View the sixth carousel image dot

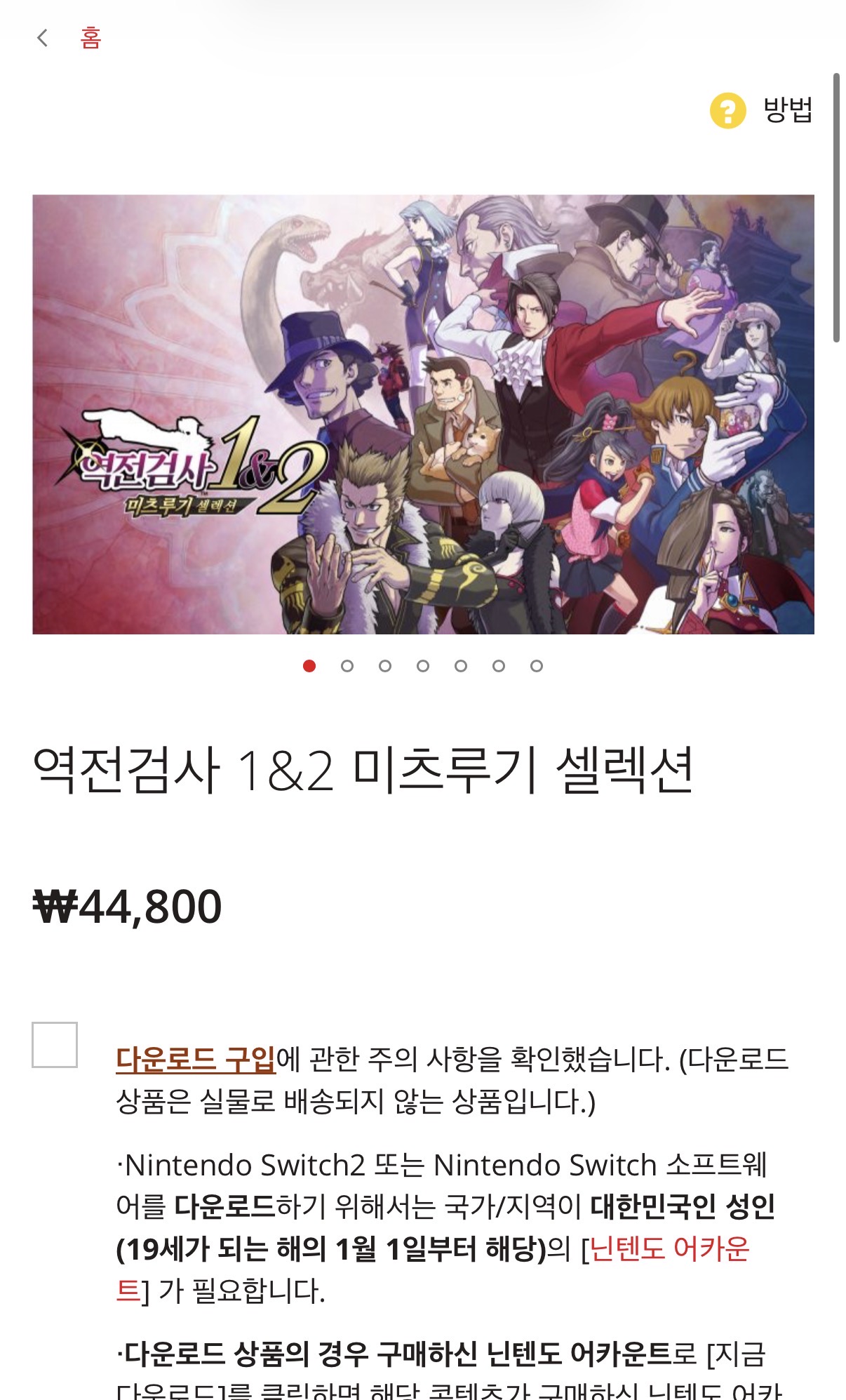(x=499, y=666)
